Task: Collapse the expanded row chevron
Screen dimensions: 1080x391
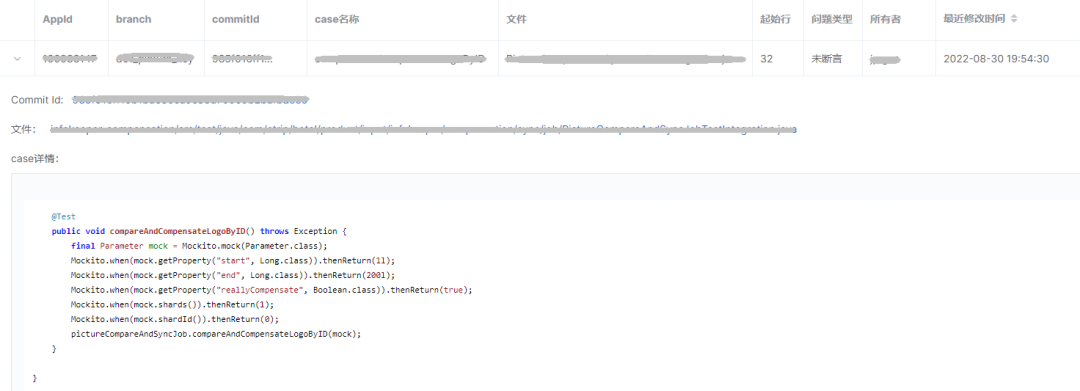Action: pyautogui.click(x=17, y=59)
